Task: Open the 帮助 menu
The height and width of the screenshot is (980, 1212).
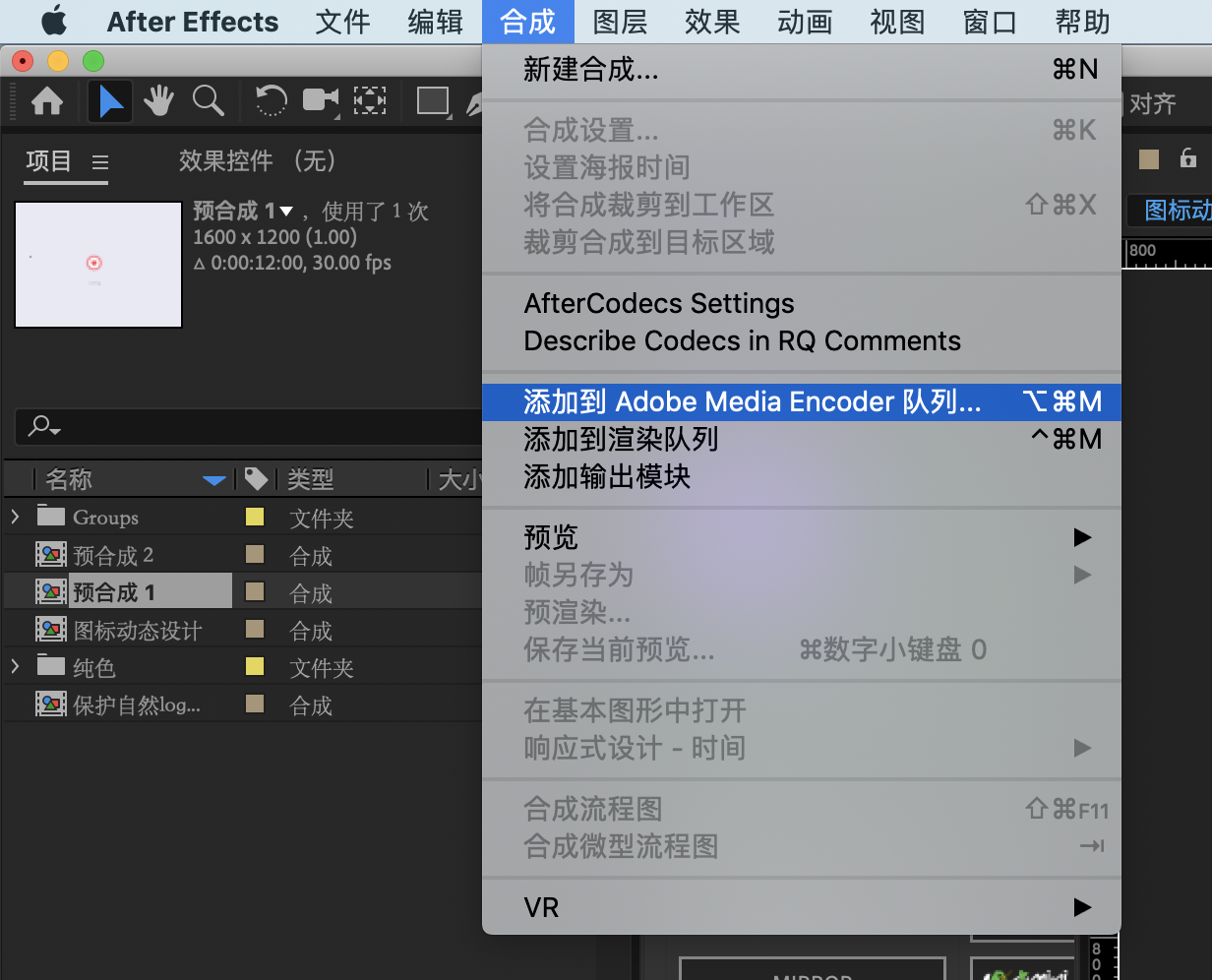Action: tap(1083, 22)
